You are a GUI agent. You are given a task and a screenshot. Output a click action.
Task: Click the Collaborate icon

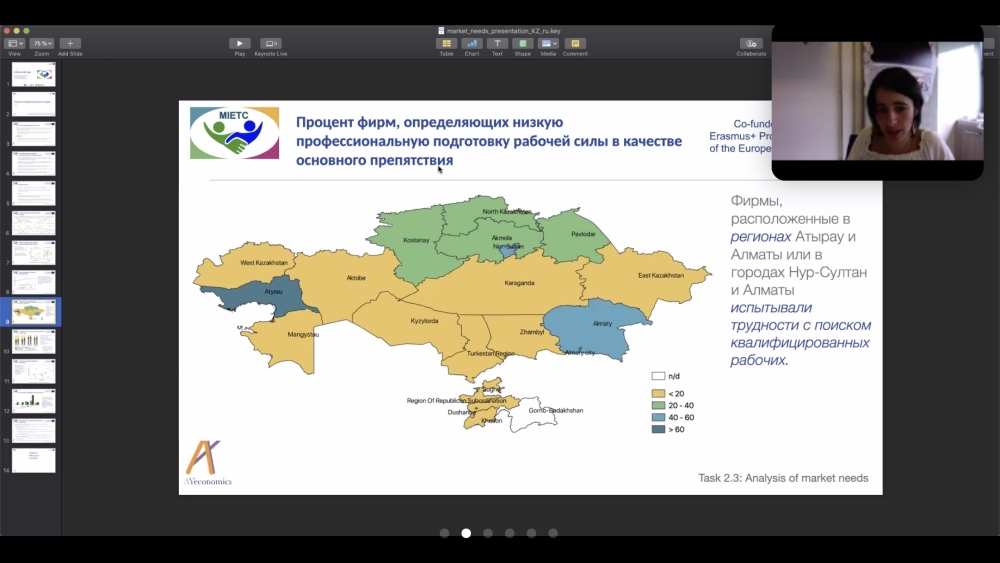pyautogui.click(x=751, y=43)
